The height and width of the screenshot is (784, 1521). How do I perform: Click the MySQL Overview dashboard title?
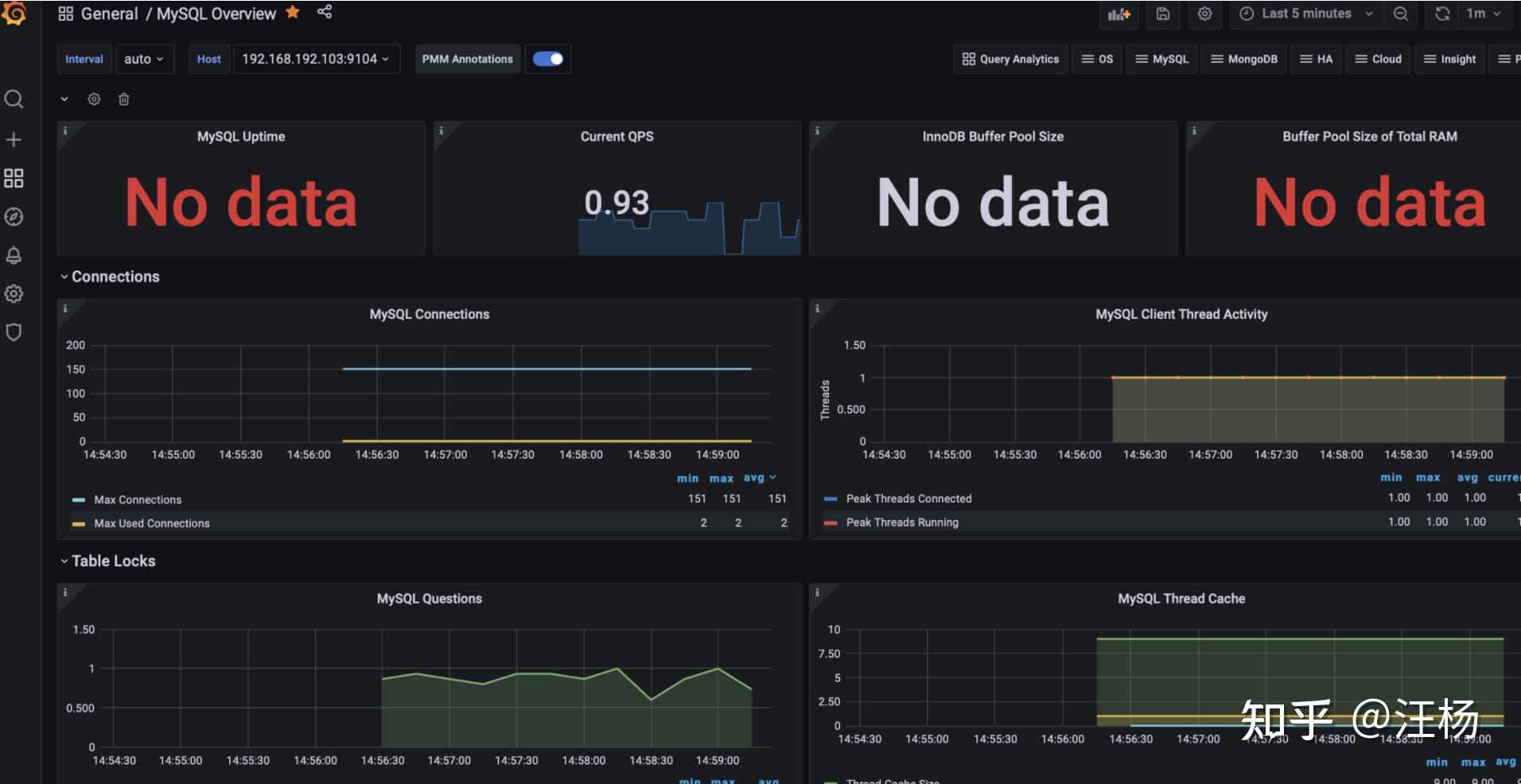coord(216,14)
